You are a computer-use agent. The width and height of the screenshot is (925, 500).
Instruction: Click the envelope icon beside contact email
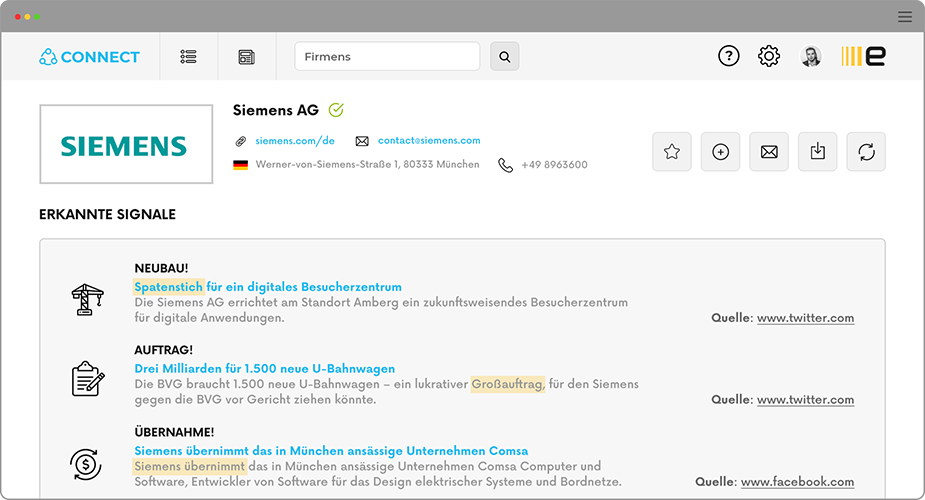pos(362,141)
